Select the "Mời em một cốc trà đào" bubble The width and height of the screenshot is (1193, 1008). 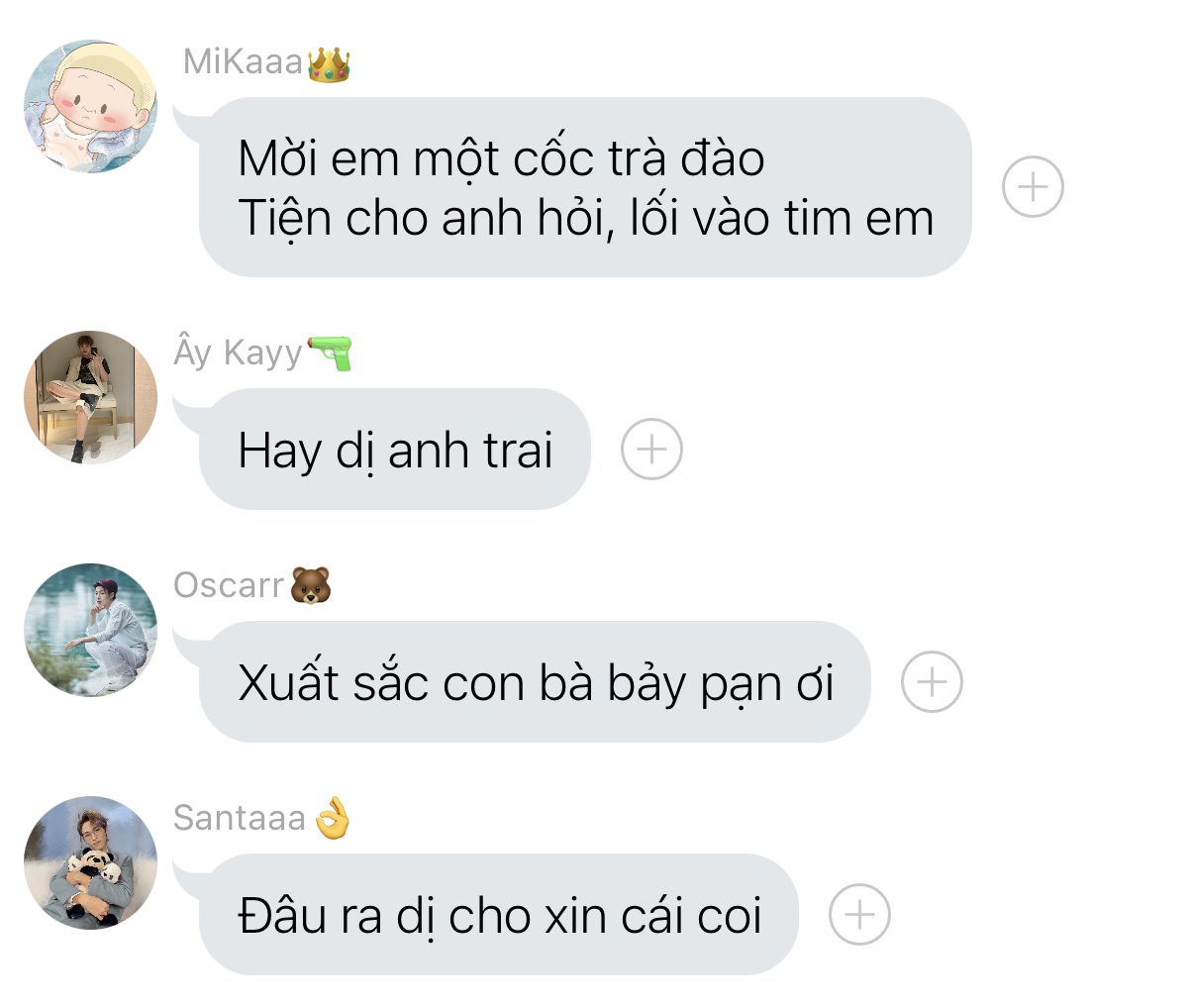tap(585, 186)
